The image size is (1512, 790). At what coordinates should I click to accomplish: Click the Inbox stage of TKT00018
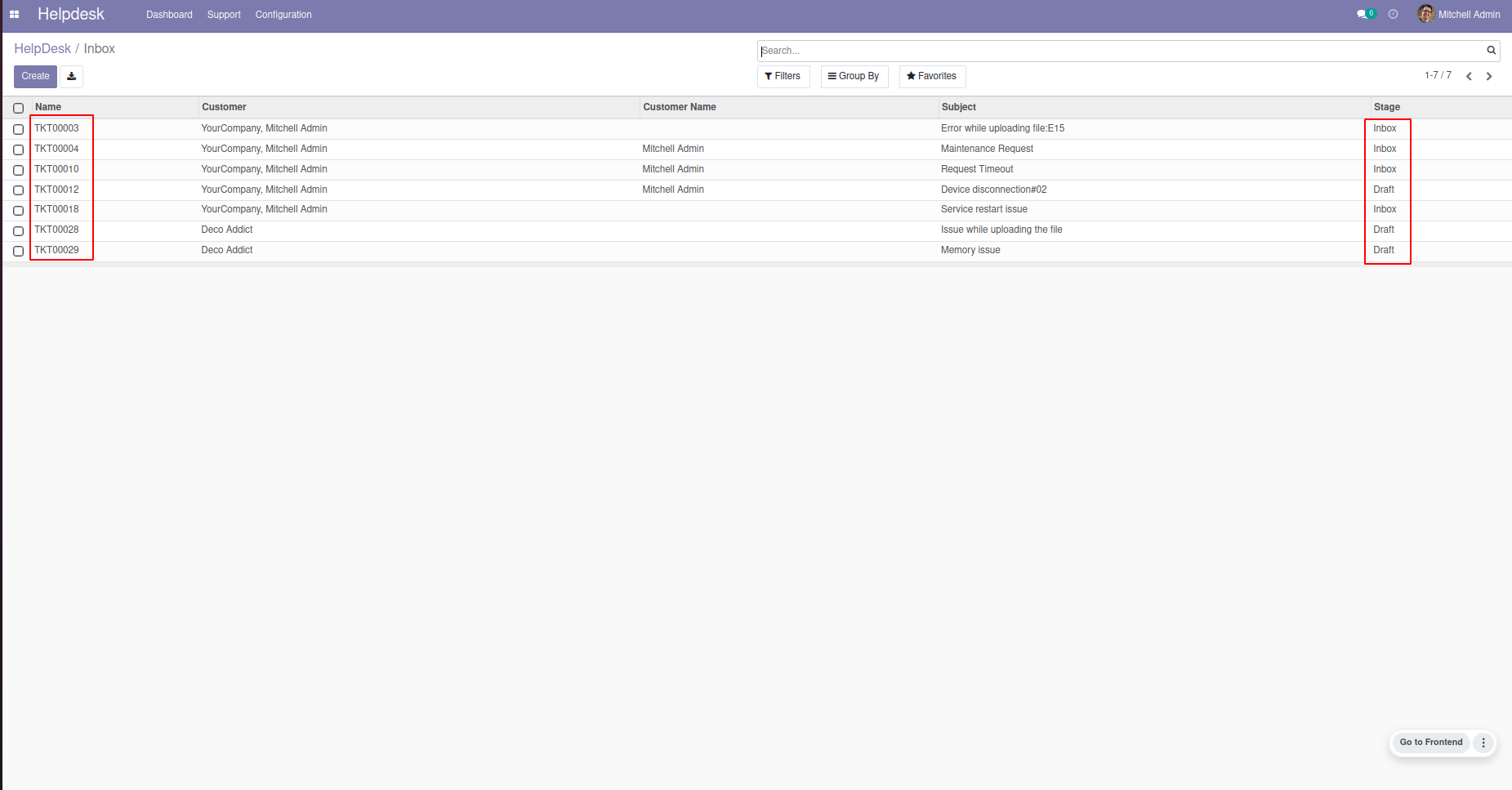[x=1385, y=209]
